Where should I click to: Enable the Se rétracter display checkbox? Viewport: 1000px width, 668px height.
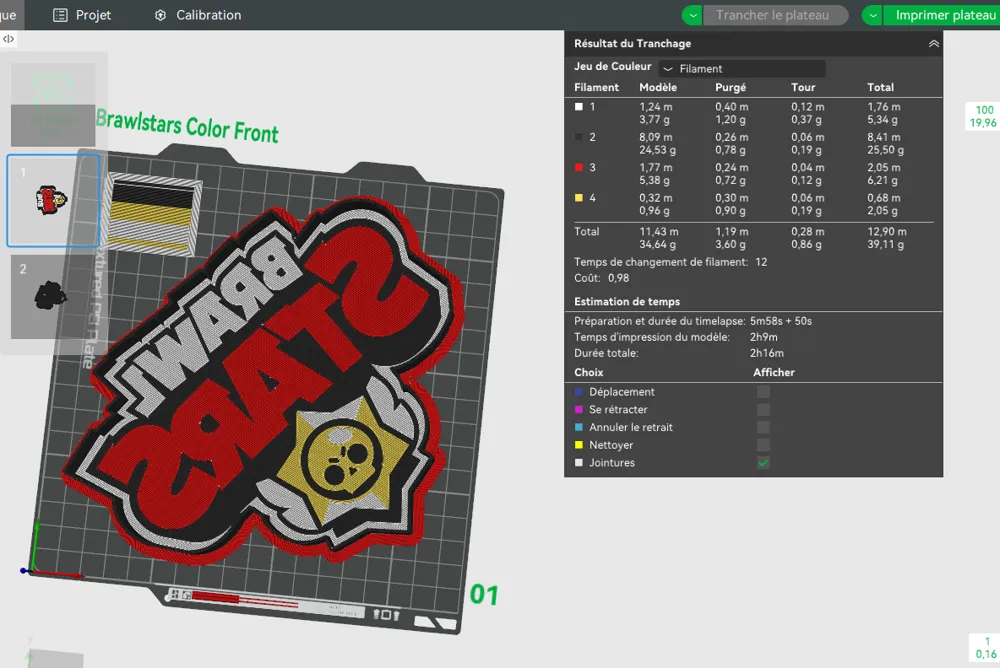click(763, 410)
